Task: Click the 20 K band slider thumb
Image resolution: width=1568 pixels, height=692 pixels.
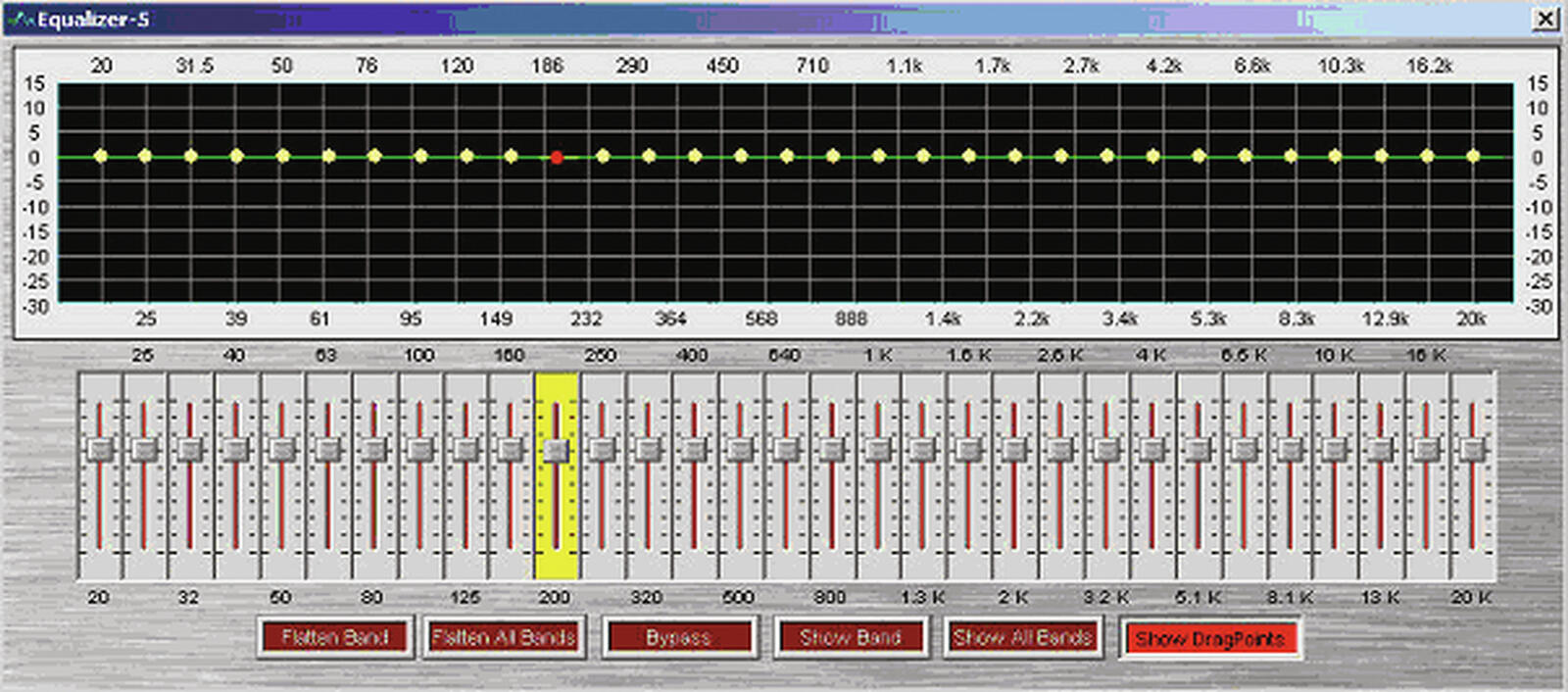Action: pos(1473,450)
